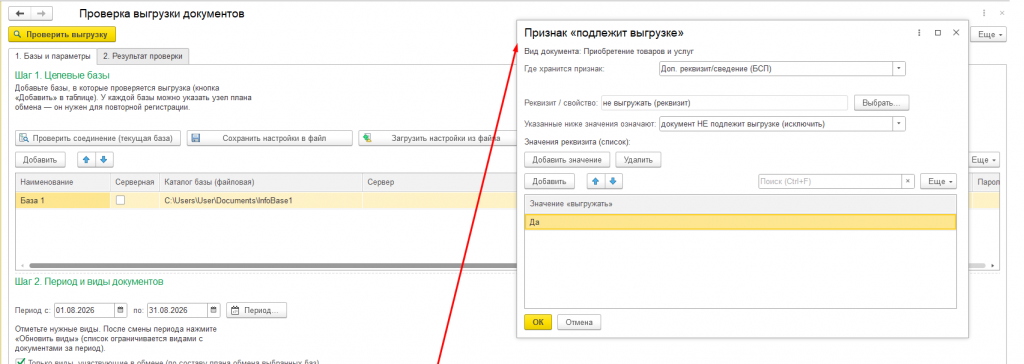Click the Период... button
The image size is (1024, 364).
pyautogui.click(x=257, y=310)
